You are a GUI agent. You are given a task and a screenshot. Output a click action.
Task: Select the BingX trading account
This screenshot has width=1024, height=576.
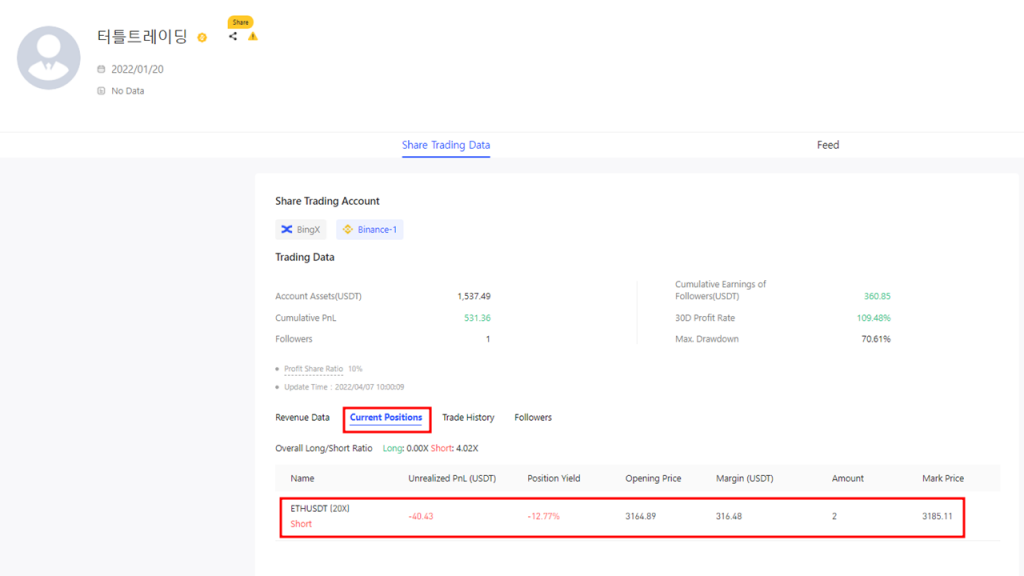(300, 229)
